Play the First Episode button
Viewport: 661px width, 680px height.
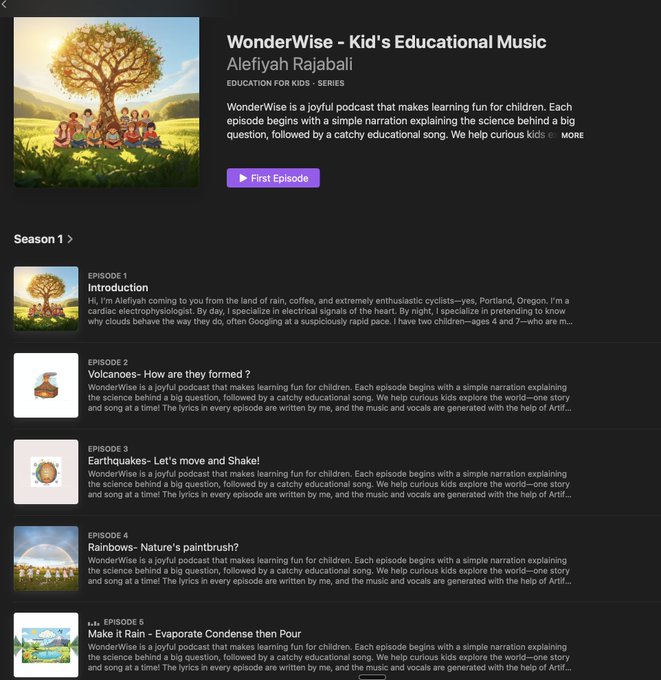[x=273, y=178]
